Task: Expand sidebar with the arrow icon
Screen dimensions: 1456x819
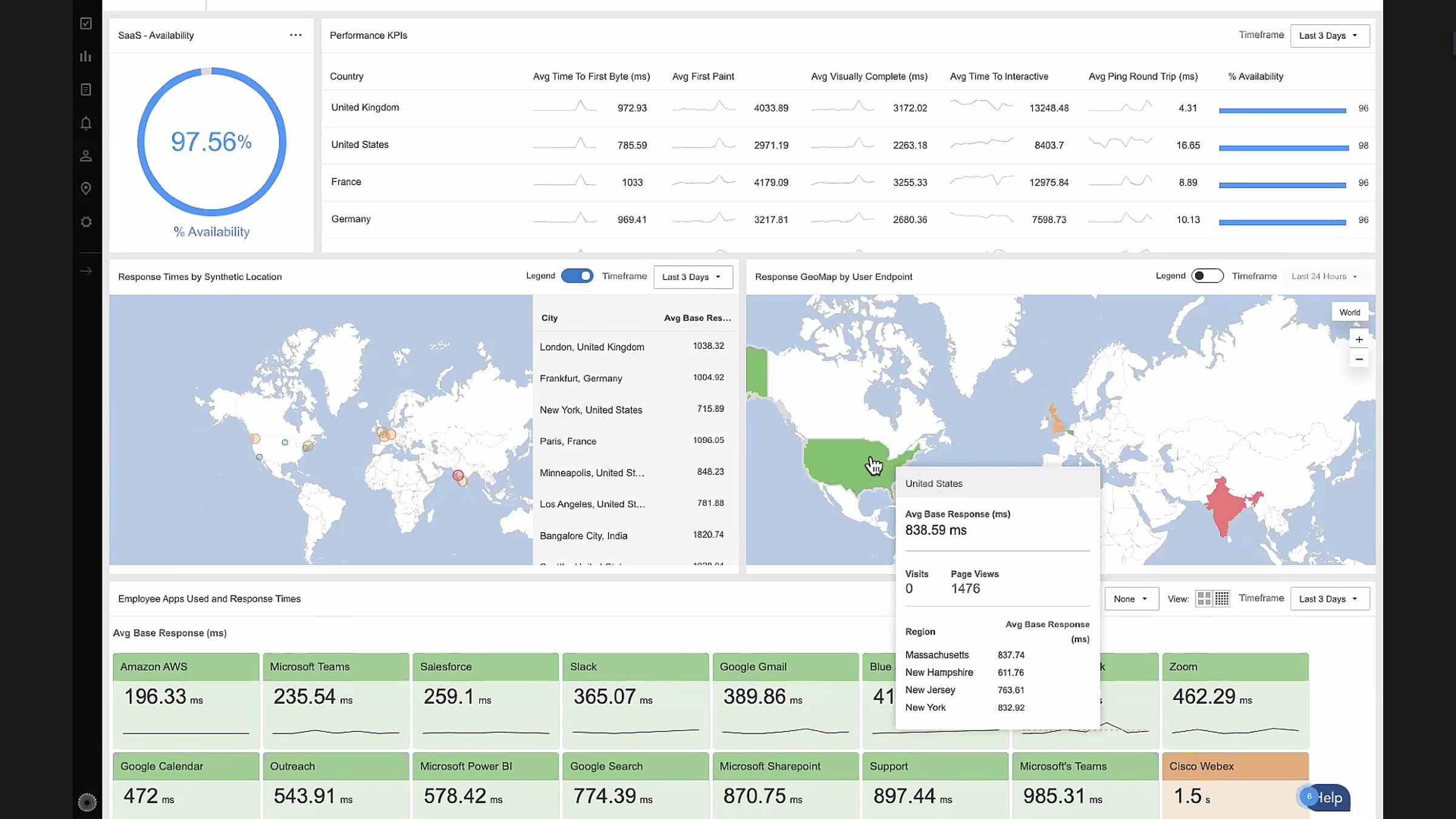Action: click(x=86, y=271)
